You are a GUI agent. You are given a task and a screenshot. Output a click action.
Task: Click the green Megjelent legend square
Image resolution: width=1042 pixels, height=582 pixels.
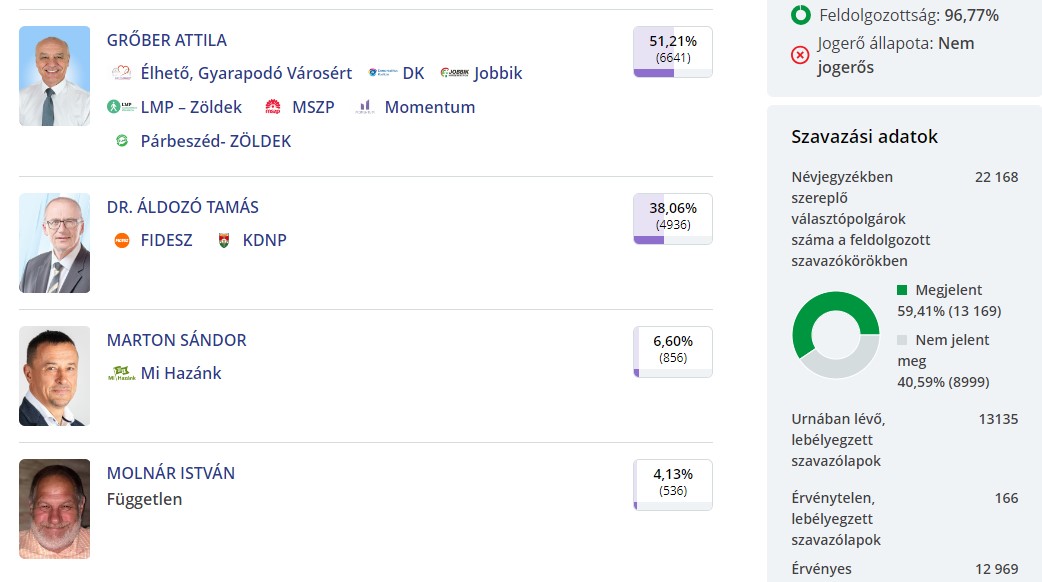(x=902, y=290)
